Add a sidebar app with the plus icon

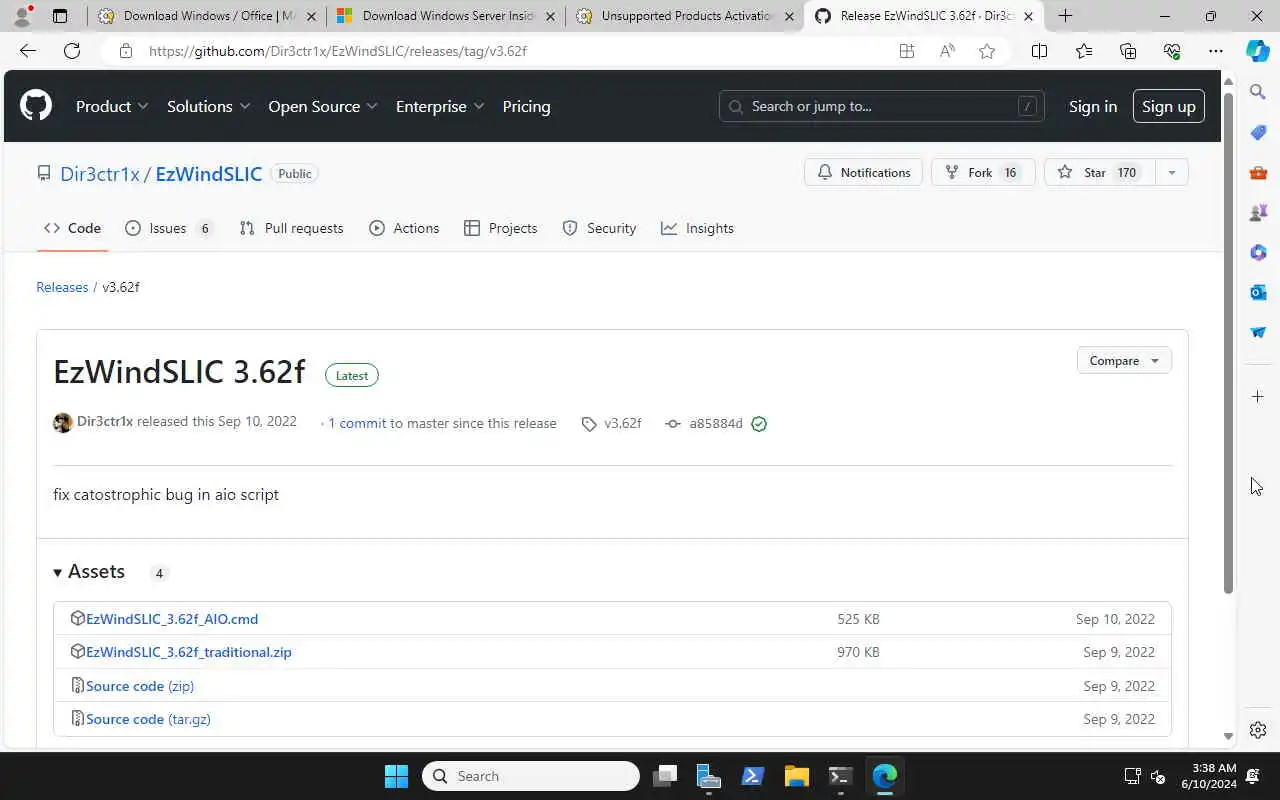[1258, 396]
